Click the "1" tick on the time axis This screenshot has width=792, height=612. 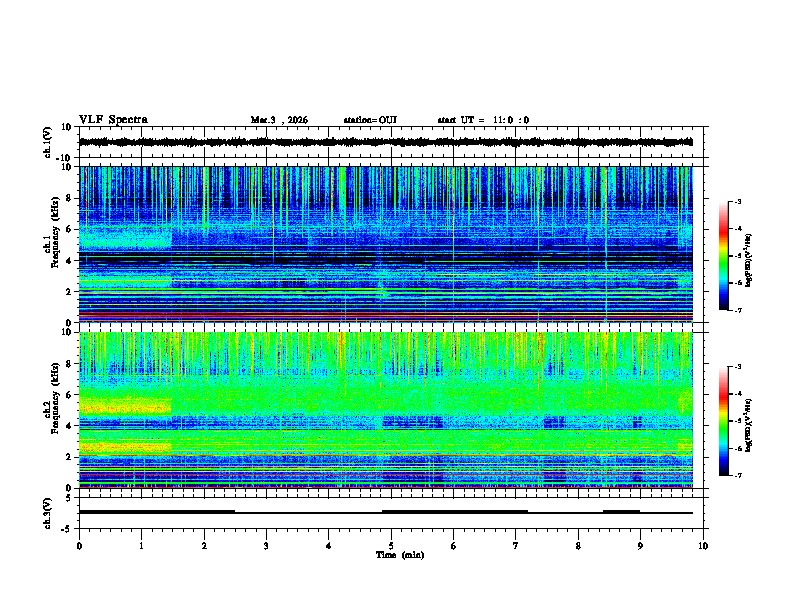(x=141, y=546)
